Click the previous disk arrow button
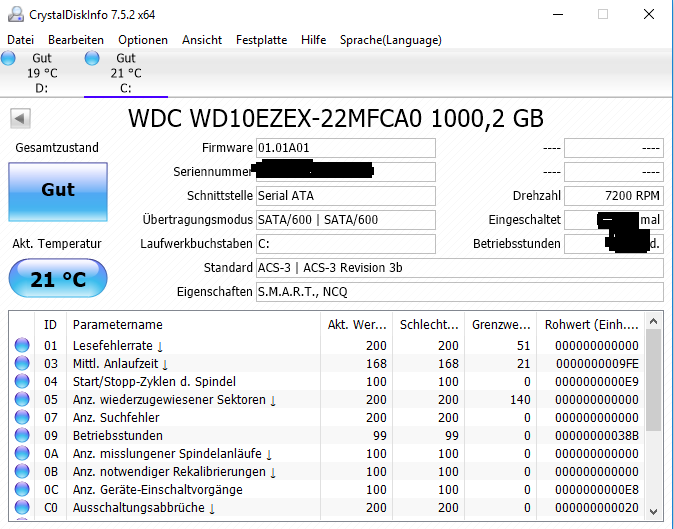Viewport: 674px width, 529px height. [20, 118]
